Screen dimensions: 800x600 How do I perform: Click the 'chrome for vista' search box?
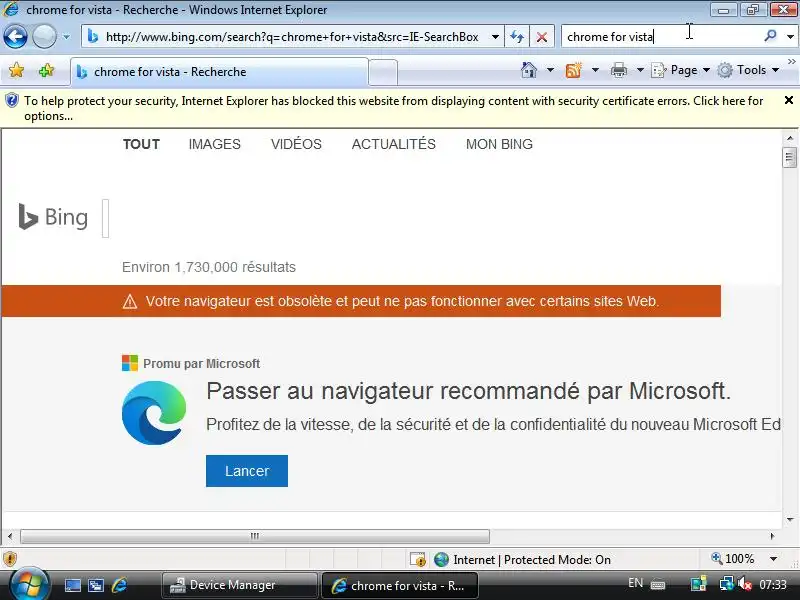coord(660,37)
